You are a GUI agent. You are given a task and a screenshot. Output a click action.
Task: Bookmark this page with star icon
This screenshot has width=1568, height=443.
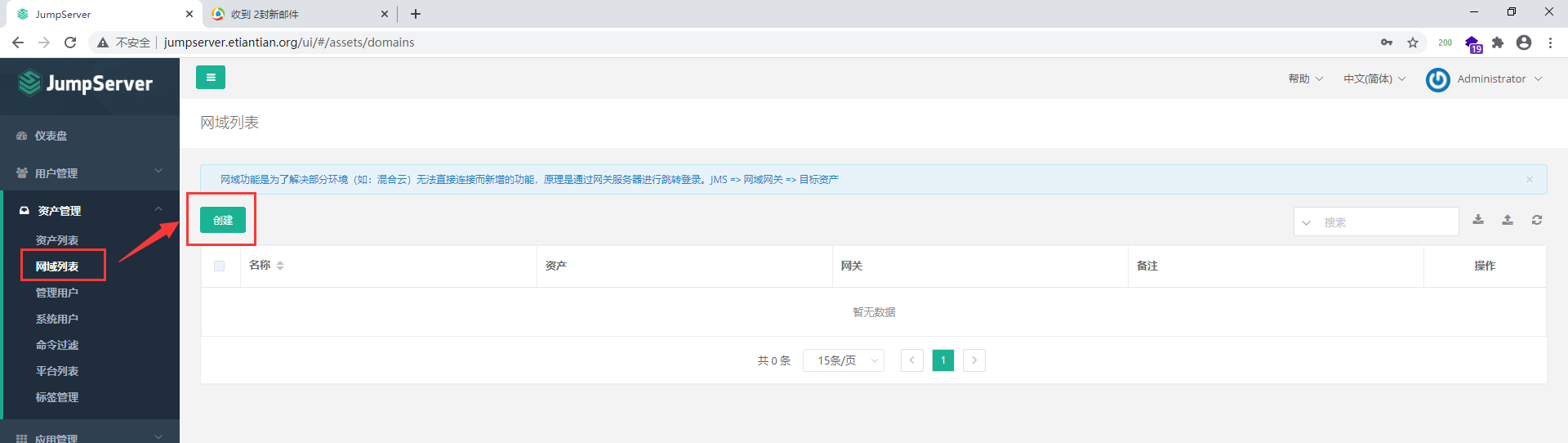1413,43
